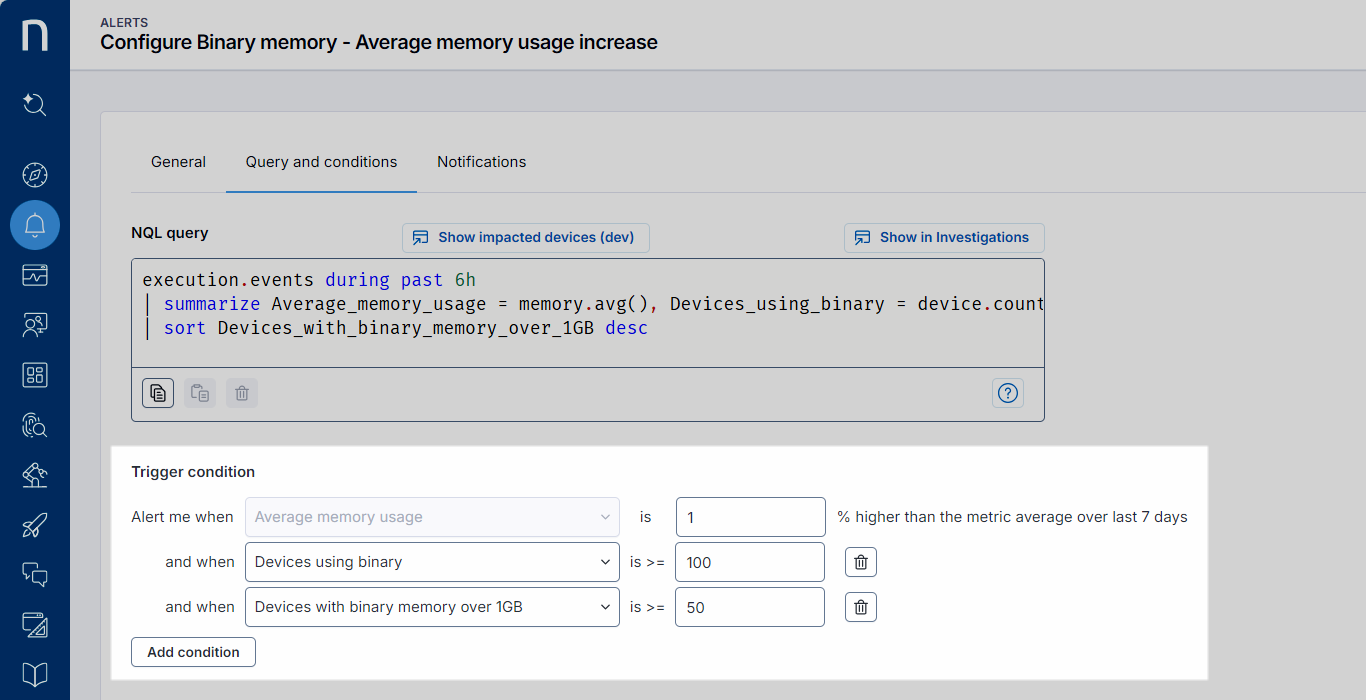Remove the 'Devices with binary memory over 1GB' condition
1366x700 pixels.
pos(860,607)
